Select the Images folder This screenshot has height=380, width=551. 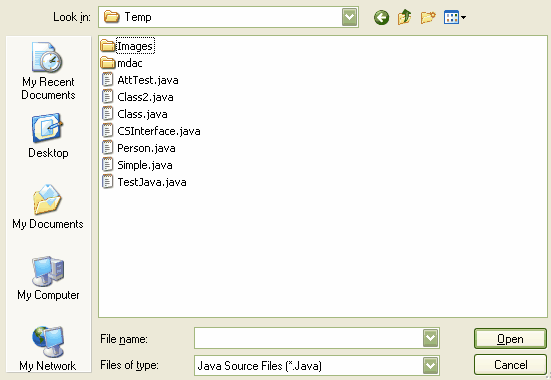pyautogui.click(x=127, y=46)
